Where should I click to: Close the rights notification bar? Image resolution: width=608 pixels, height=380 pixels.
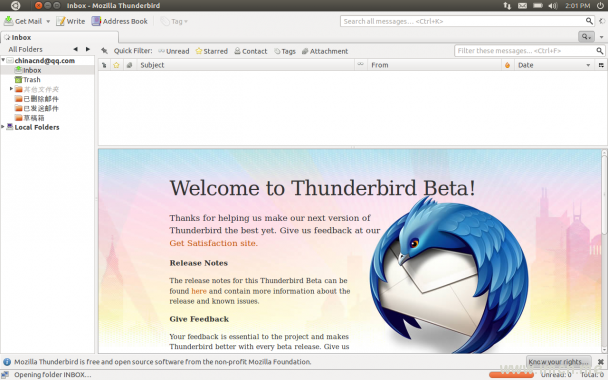click(x=601, y=362)
